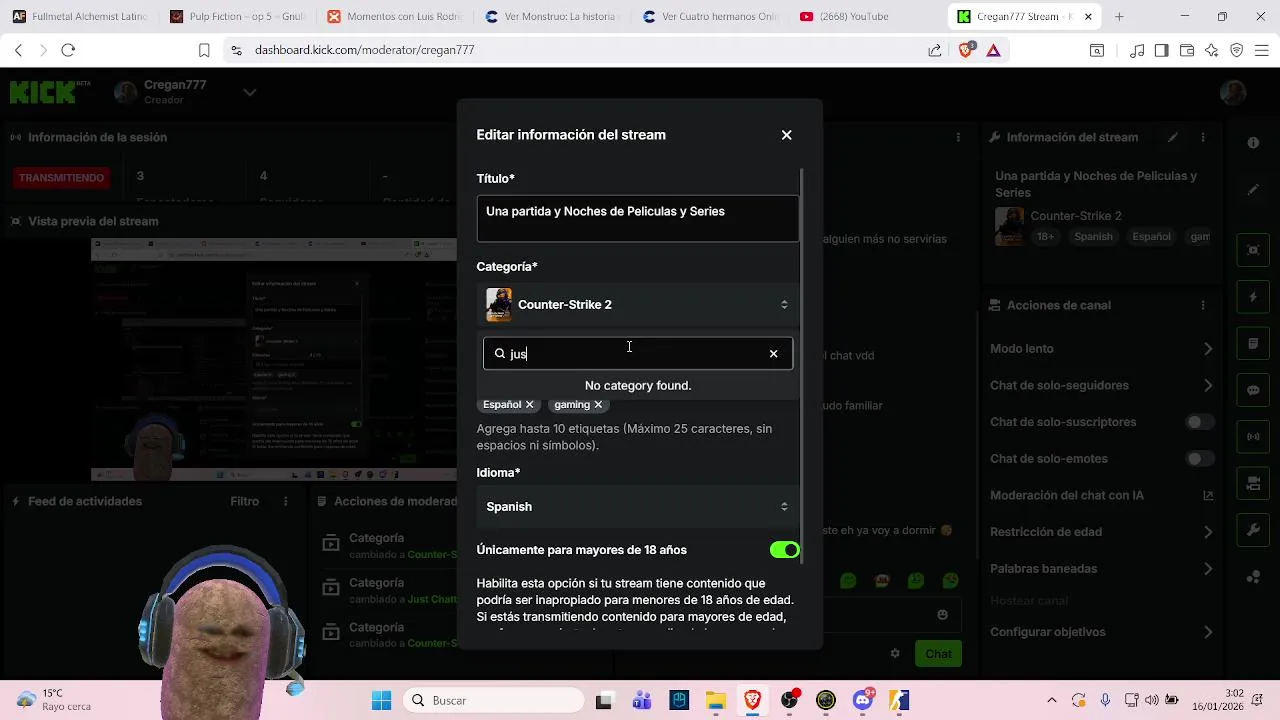Click the info icon in right sidebar

tap(1253, 143)
